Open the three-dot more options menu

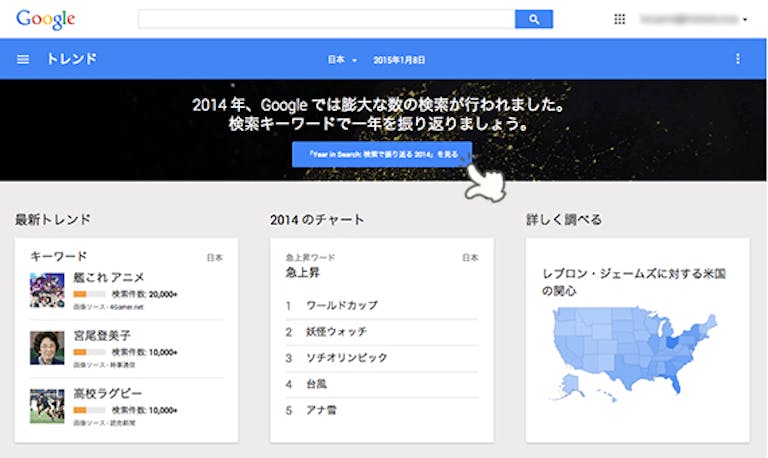(x=738, y=59)
